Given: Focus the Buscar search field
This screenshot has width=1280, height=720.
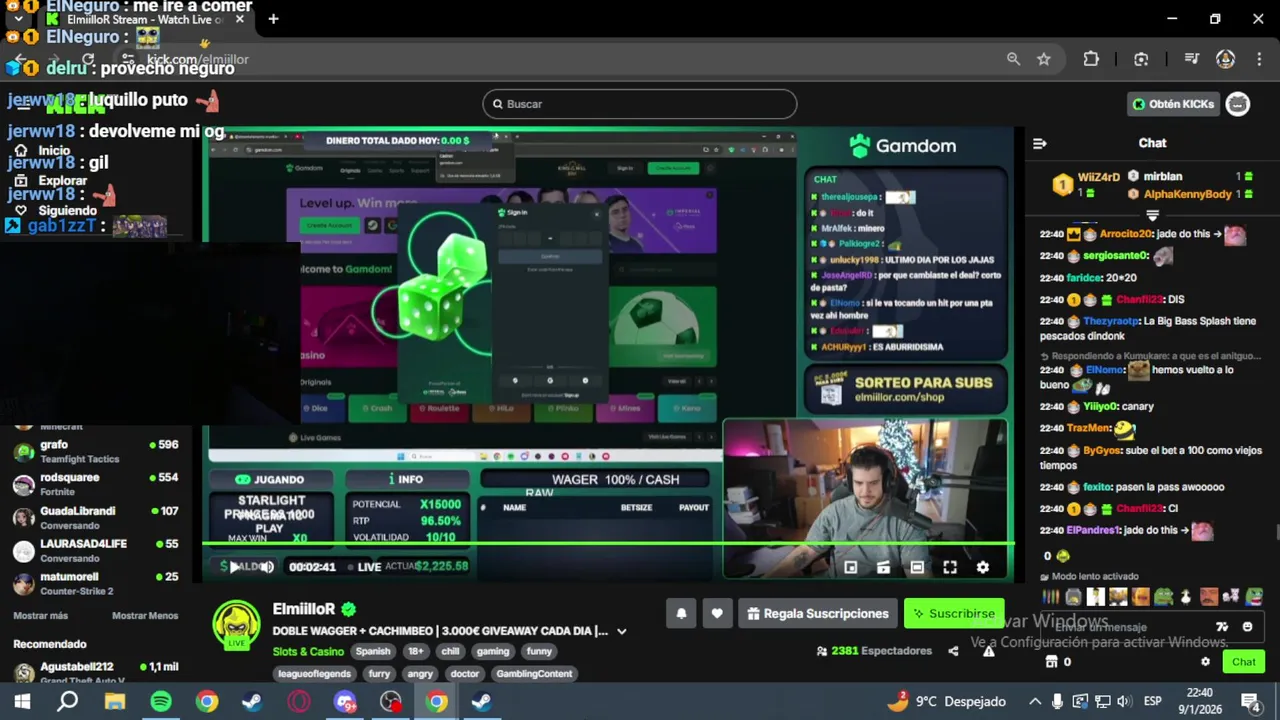Looking at the screenshot, I should 639,104.
